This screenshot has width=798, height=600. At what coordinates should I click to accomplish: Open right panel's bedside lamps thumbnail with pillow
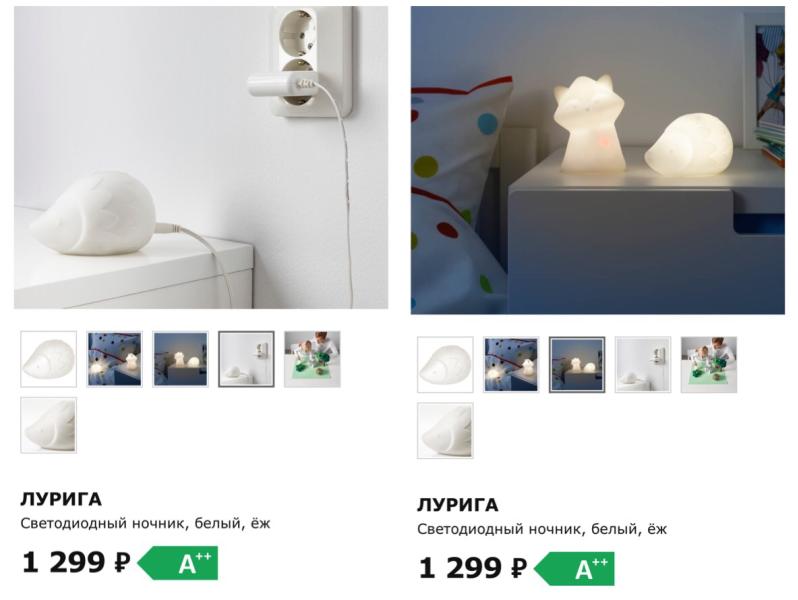pyautogui.click(x=511, y=365)
